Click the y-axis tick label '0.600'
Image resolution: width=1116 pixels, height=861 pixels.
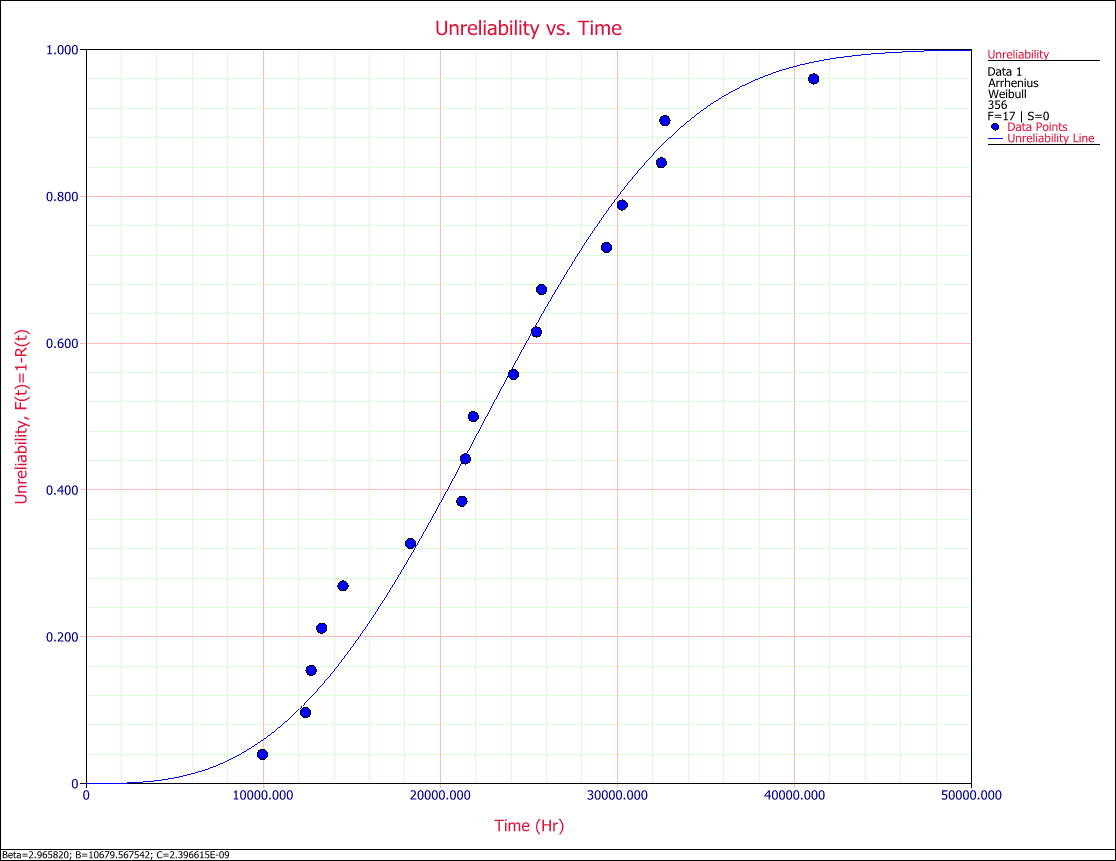click(x=62, y=344)
